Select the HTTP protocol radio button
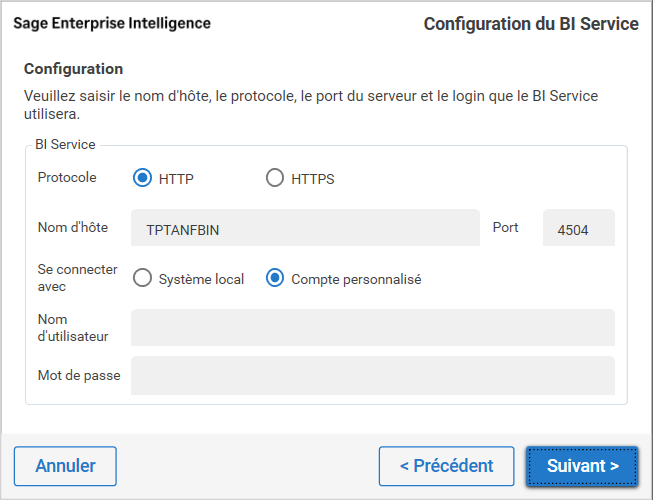 point(142,179)
